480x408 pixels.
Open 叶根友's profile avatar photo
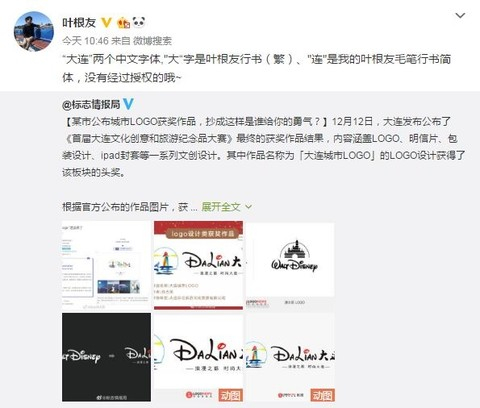pyautogui.click(x=34, y=31)
